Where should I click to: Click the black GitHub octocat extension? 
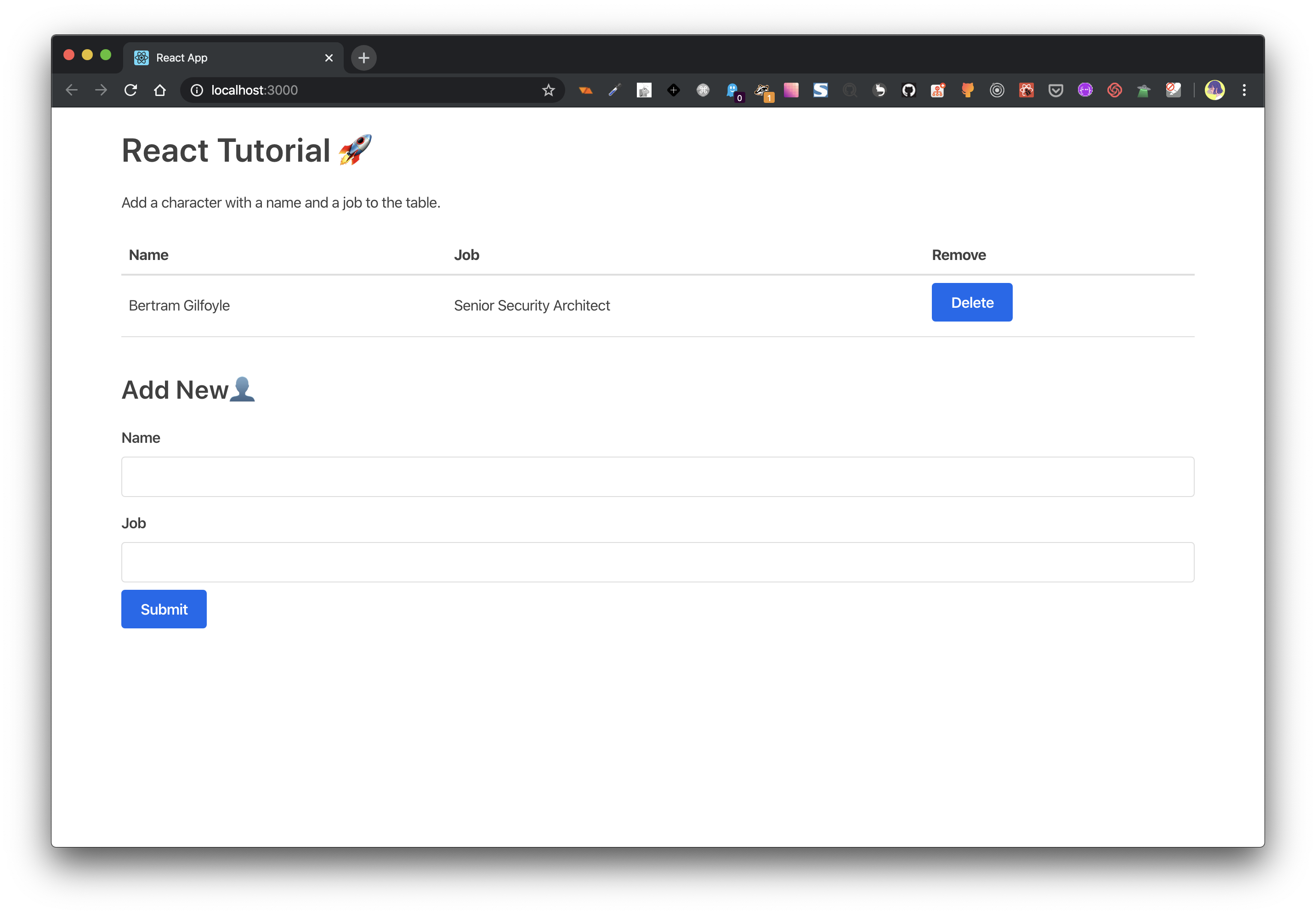(908, 90)
